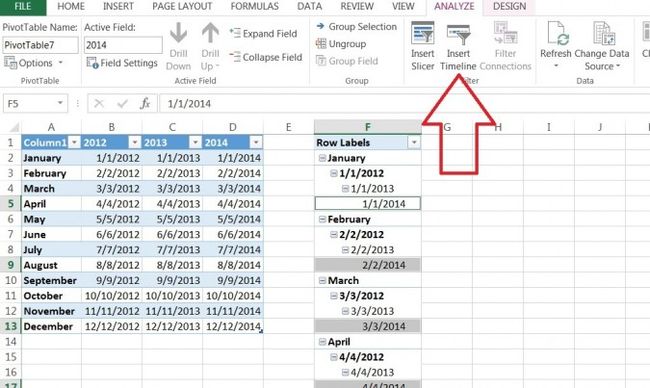This screenshot has height=388, width=650.
Task: Open the DESIGN ribbon tab
Action: (x=509, y=6)
